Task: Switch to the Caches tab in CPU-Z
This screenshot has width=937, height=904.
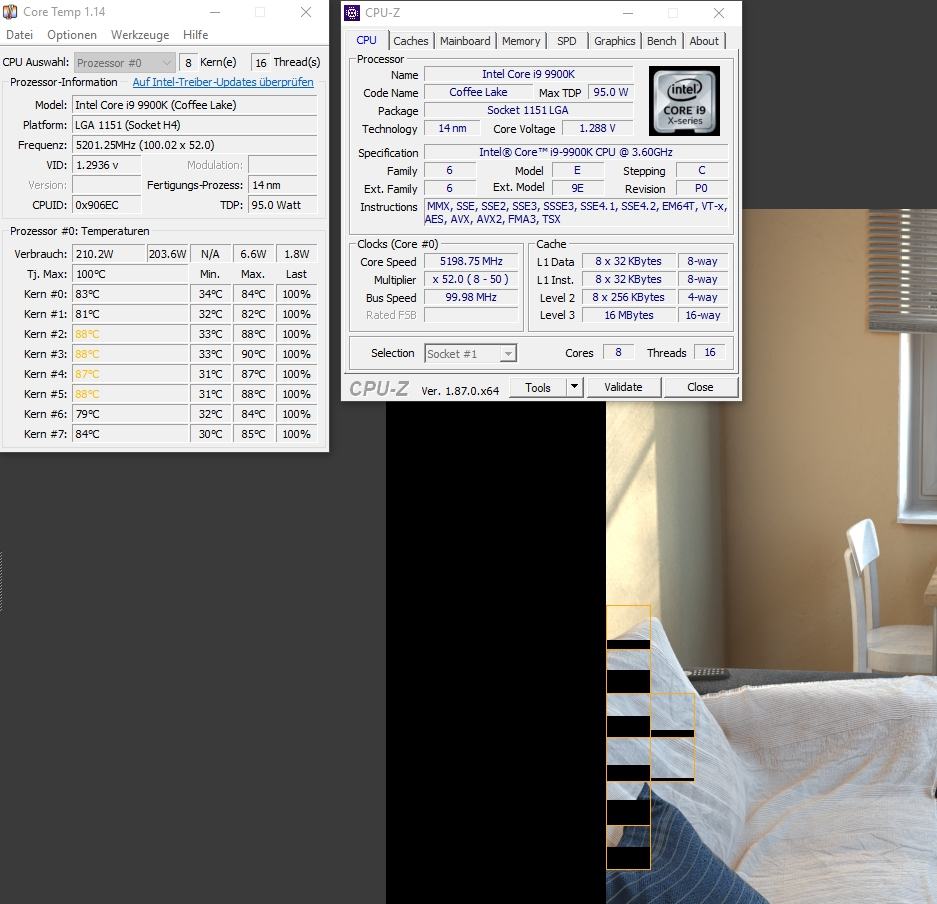Action: pos(411,41)
